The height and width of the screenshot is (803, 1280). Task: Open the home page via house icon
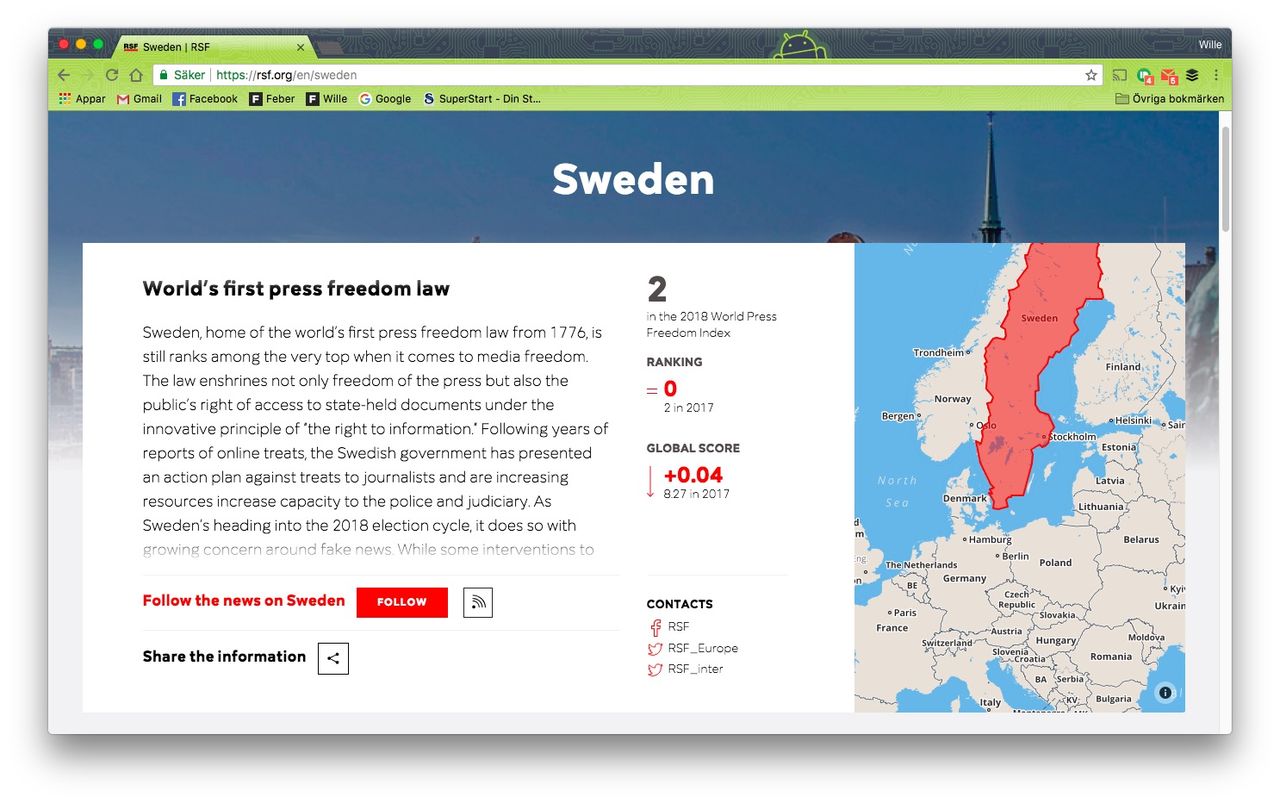(x=136, y=75)
